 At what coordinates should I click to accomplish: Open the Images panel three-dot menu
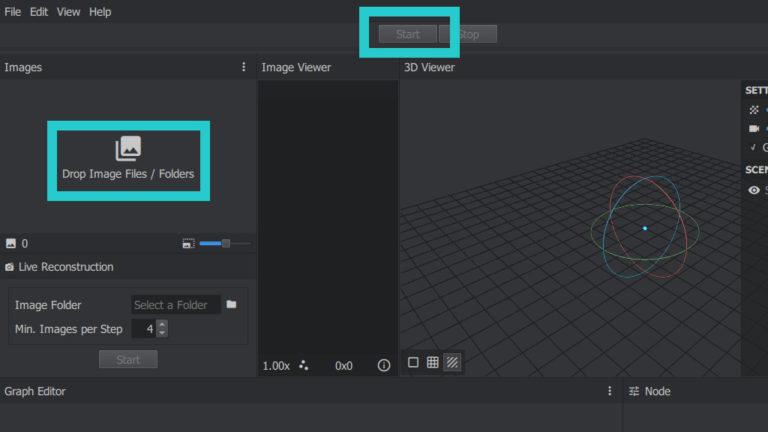243,67
